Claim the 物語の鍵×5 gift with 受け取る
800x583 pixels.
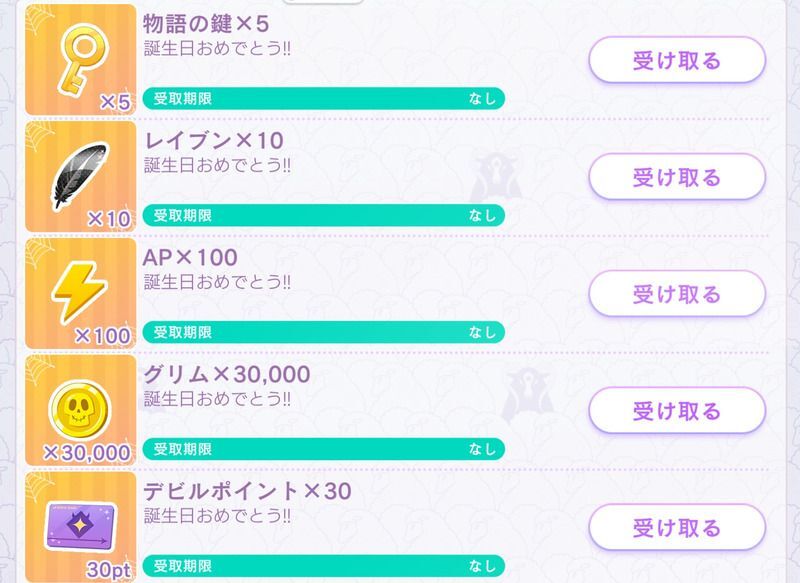[x=676, y=61]
